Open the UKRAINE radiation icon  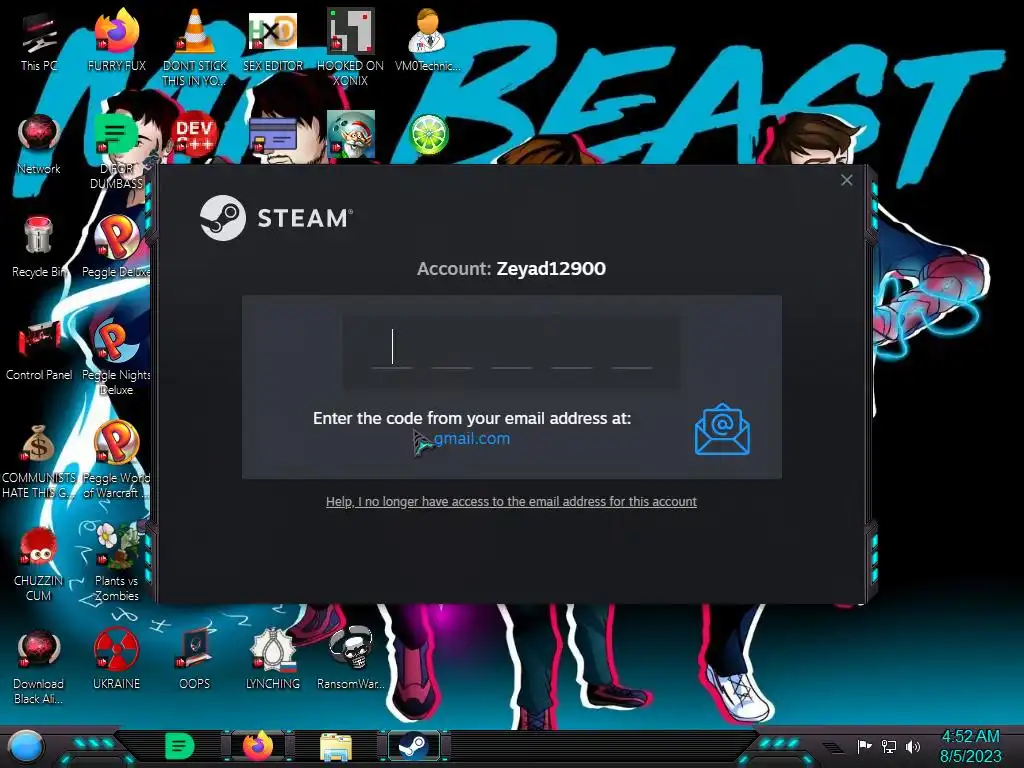click(x=116, y=660)
